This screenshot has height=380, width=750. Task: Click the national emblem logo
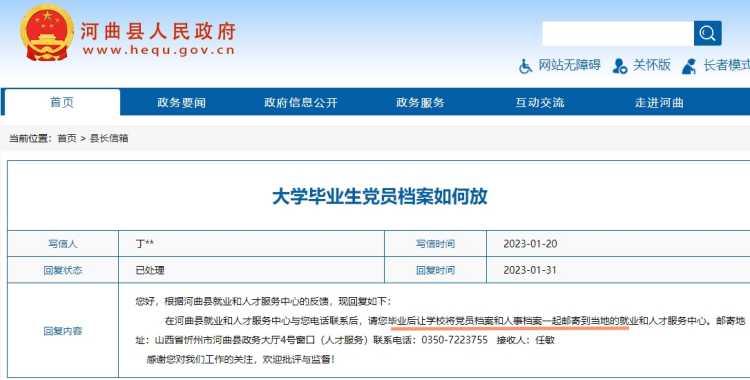pyautogui.click(x=47, y=32)
